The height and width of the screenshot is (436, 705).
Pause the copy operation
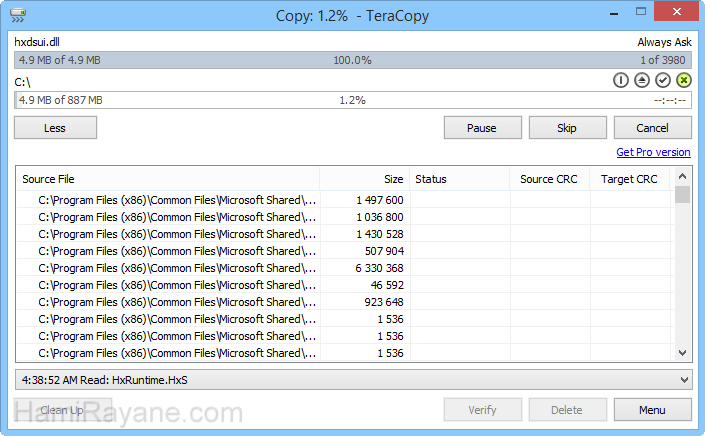click(482, 128)
